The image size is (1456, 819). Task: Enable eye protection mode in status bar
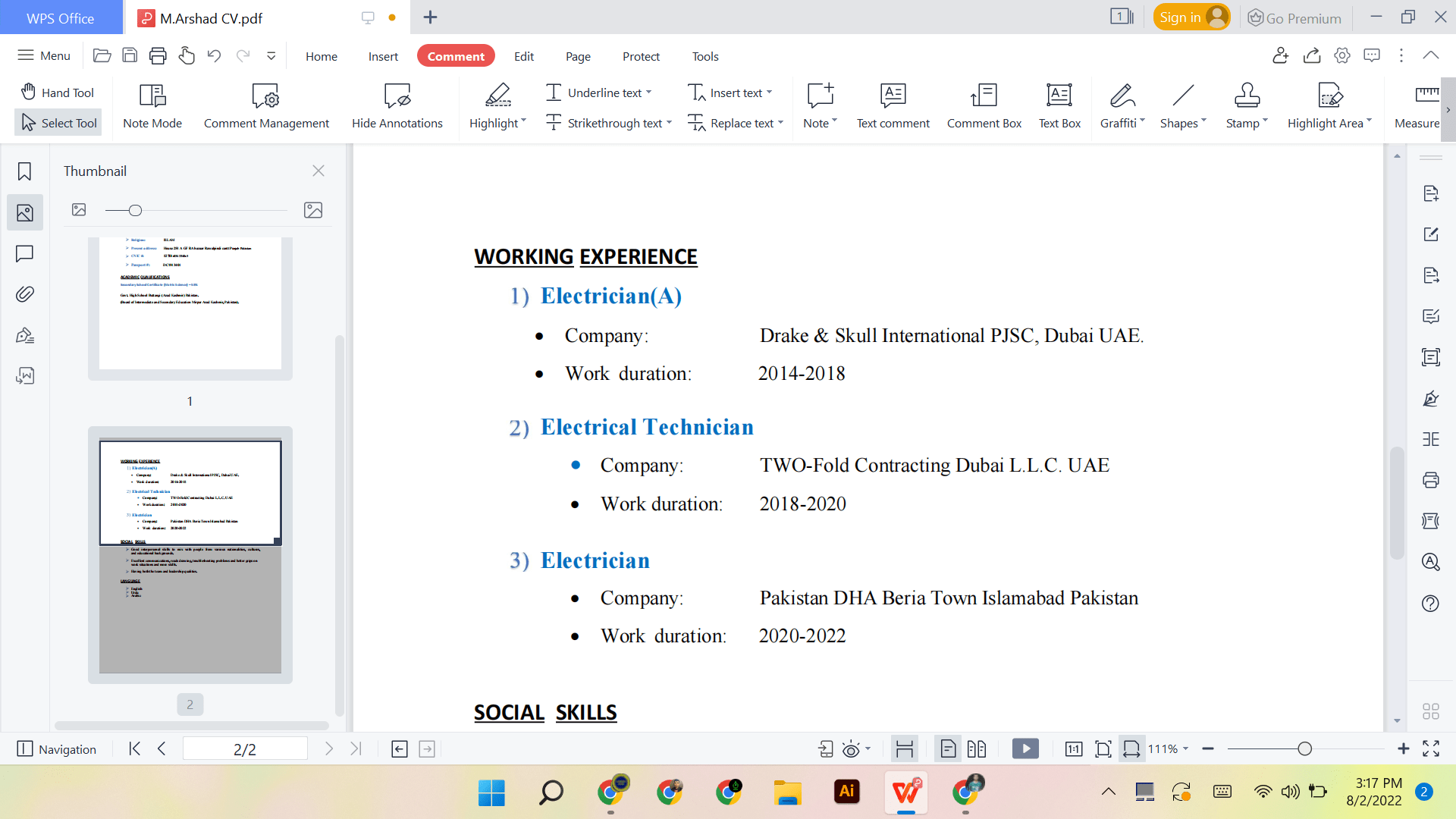click(x=851, y=748)
